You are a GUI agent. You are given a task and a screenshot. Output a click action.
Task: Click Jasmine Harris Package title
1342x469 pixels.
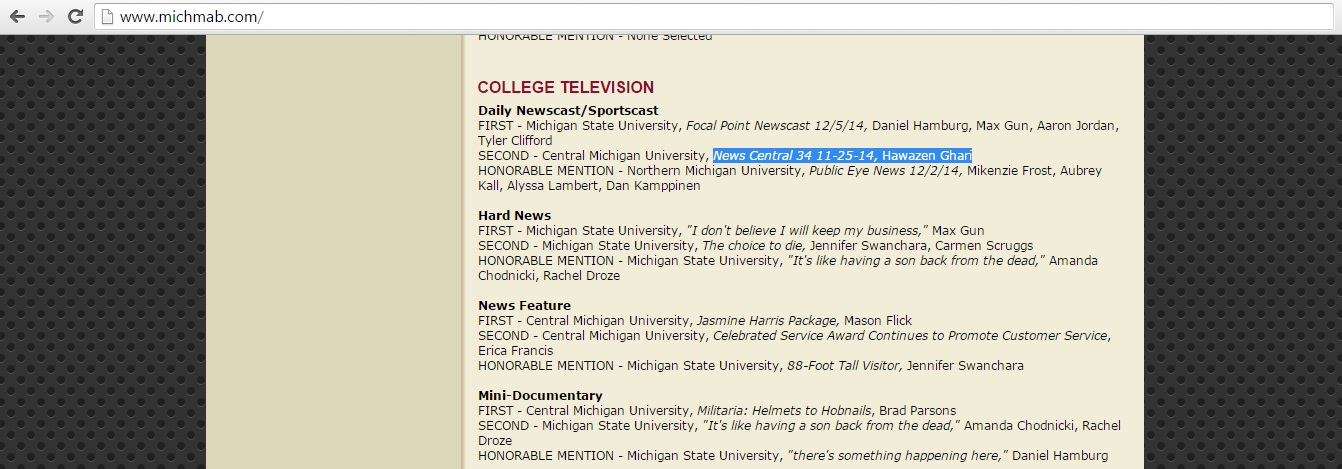[x=767, y=320]
